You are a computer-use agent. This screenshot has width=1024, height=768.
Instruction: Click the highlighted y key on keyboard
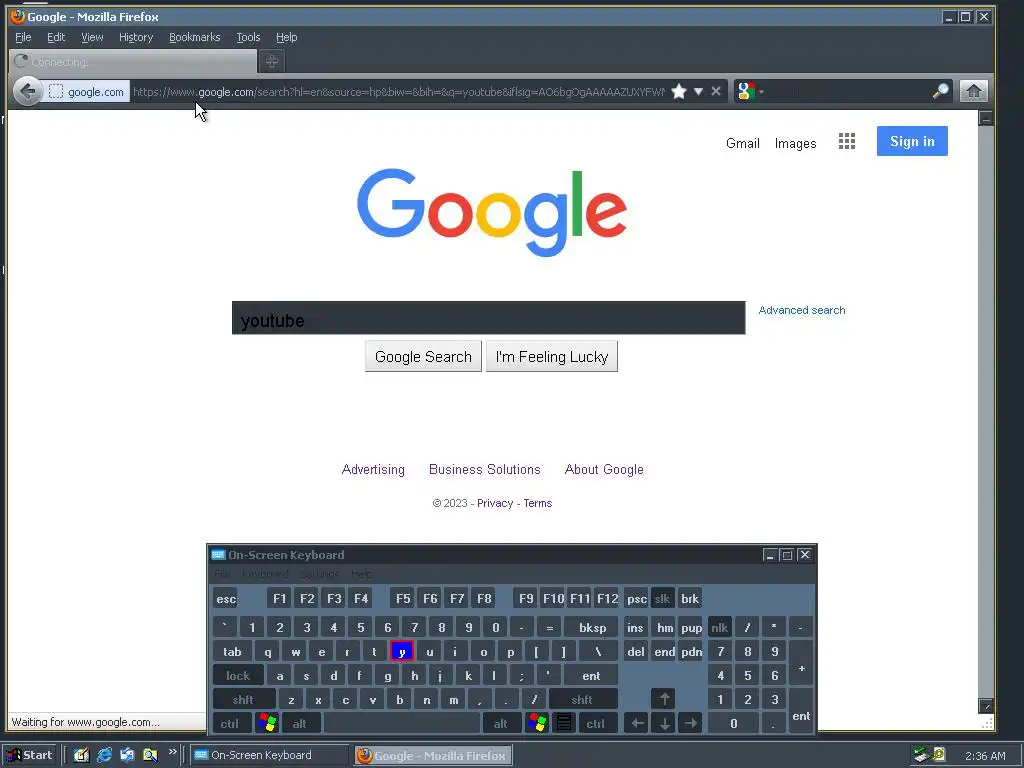(402, 652)
